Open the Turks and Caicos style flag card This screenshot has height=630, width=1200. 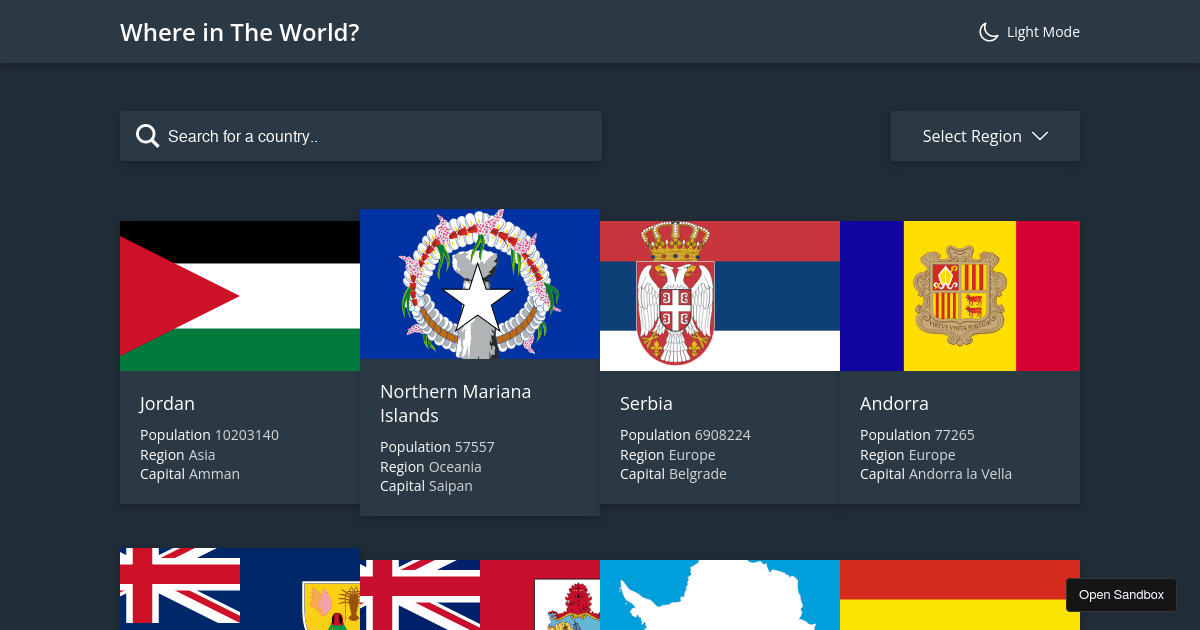[x=240, y=589]
